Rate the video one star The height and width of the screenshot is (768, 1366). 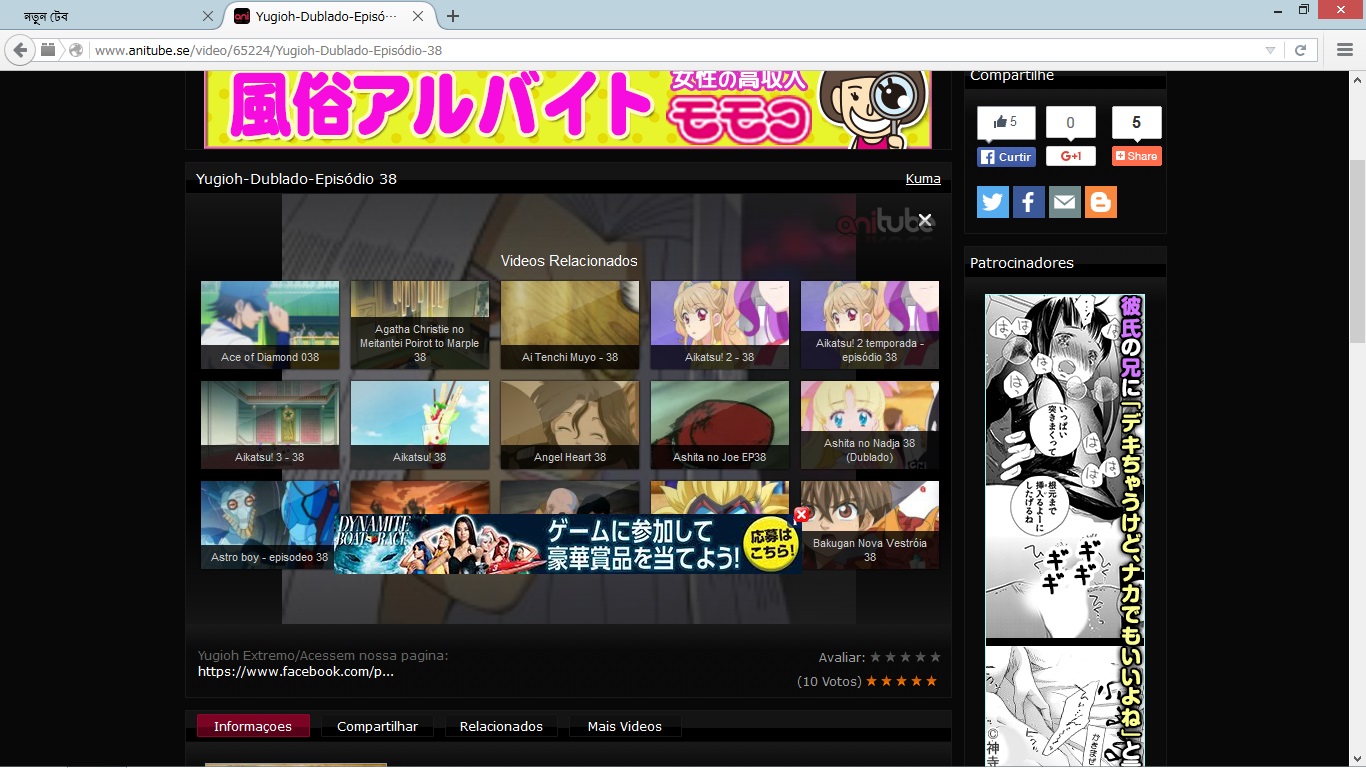[x=876, y=657]
